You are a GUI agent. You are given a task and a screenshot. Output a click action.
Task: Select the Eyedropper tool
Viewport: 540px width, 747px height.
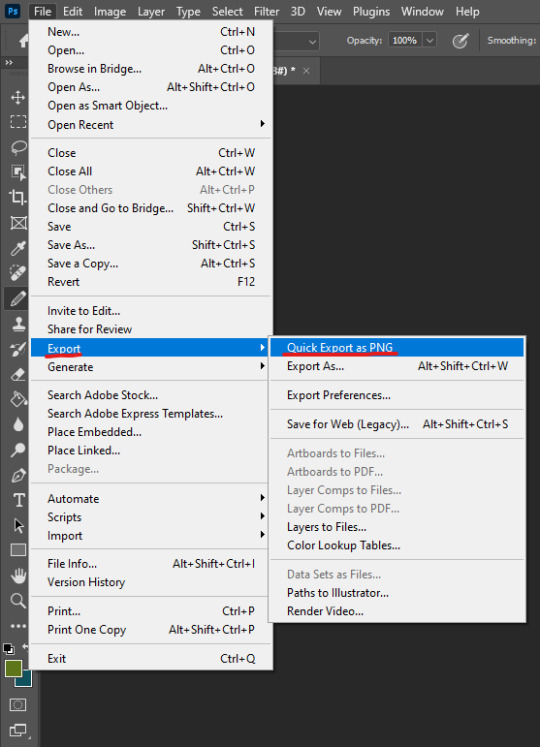point(18,248)
